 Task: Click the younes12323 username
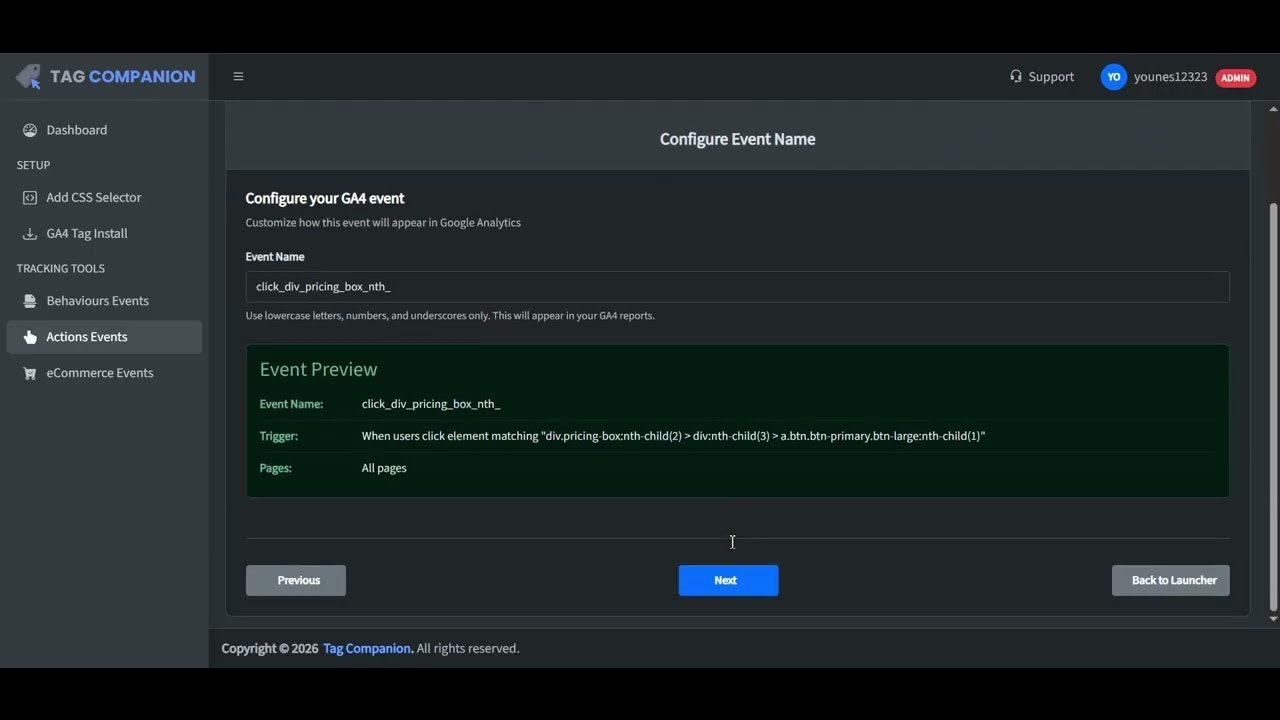point(1170,77)
